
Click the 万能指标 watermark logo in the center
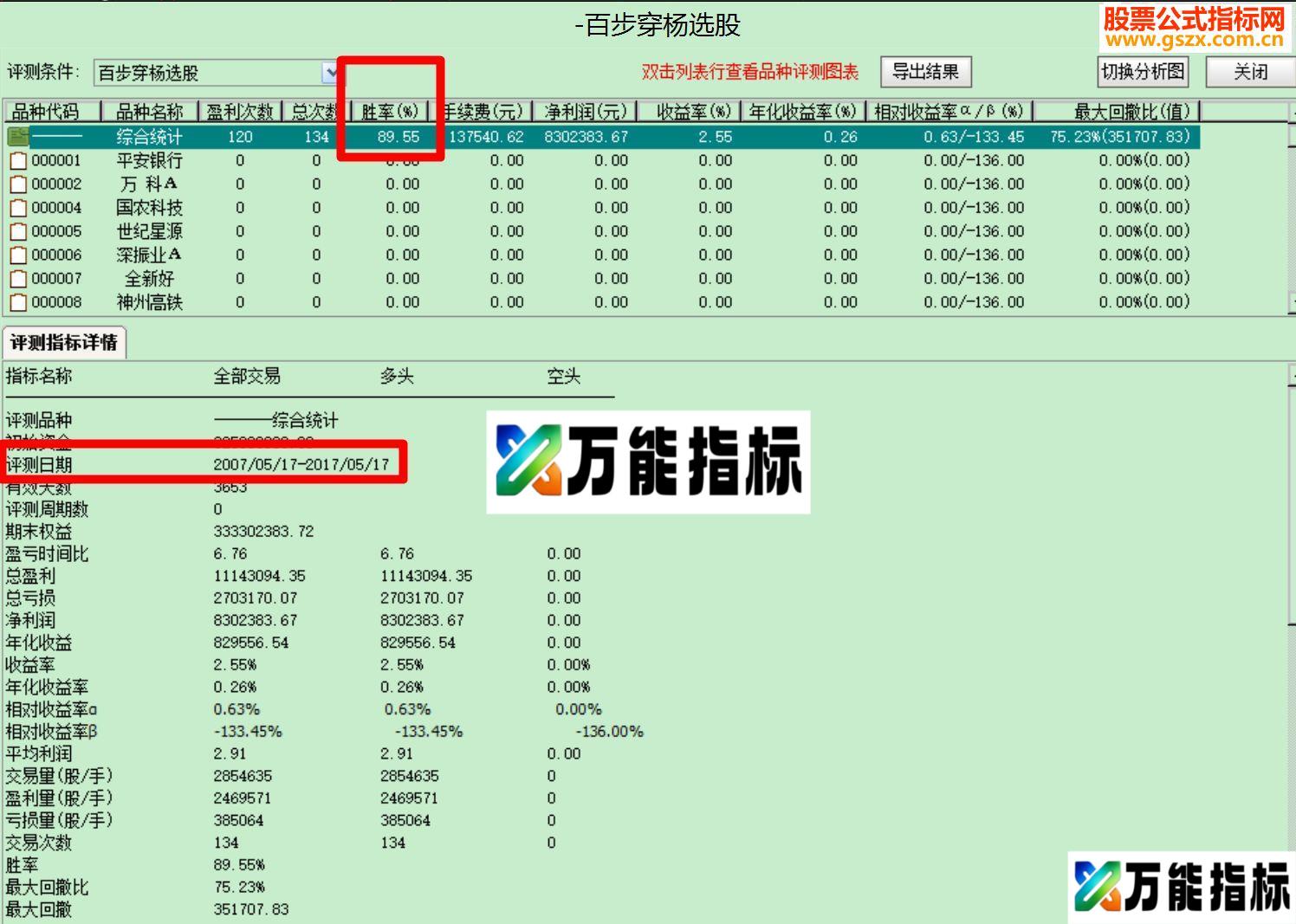coord(650,462)
